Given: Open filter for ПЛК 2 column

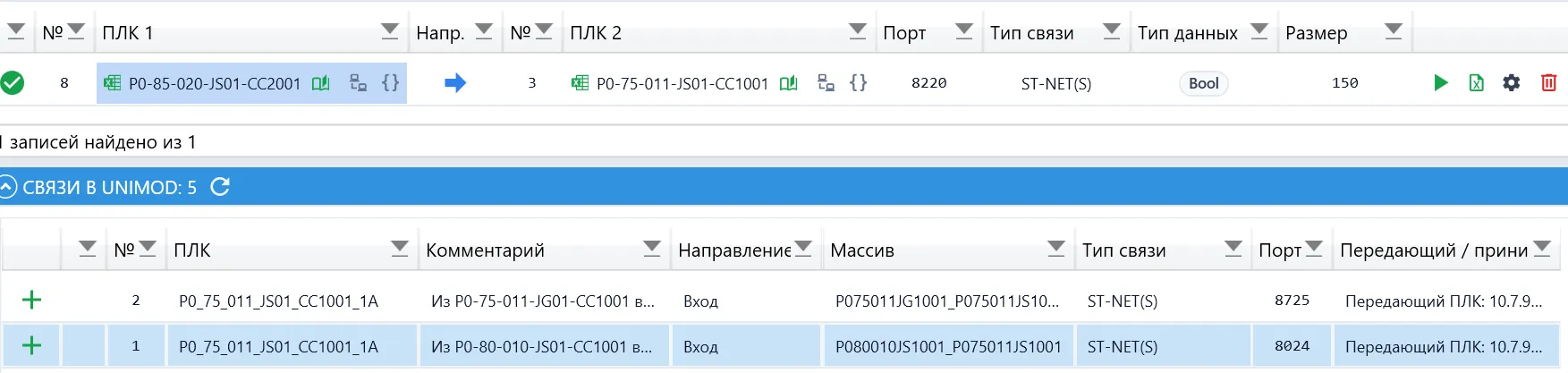Looking at the screenshot, I should [858, 32].
